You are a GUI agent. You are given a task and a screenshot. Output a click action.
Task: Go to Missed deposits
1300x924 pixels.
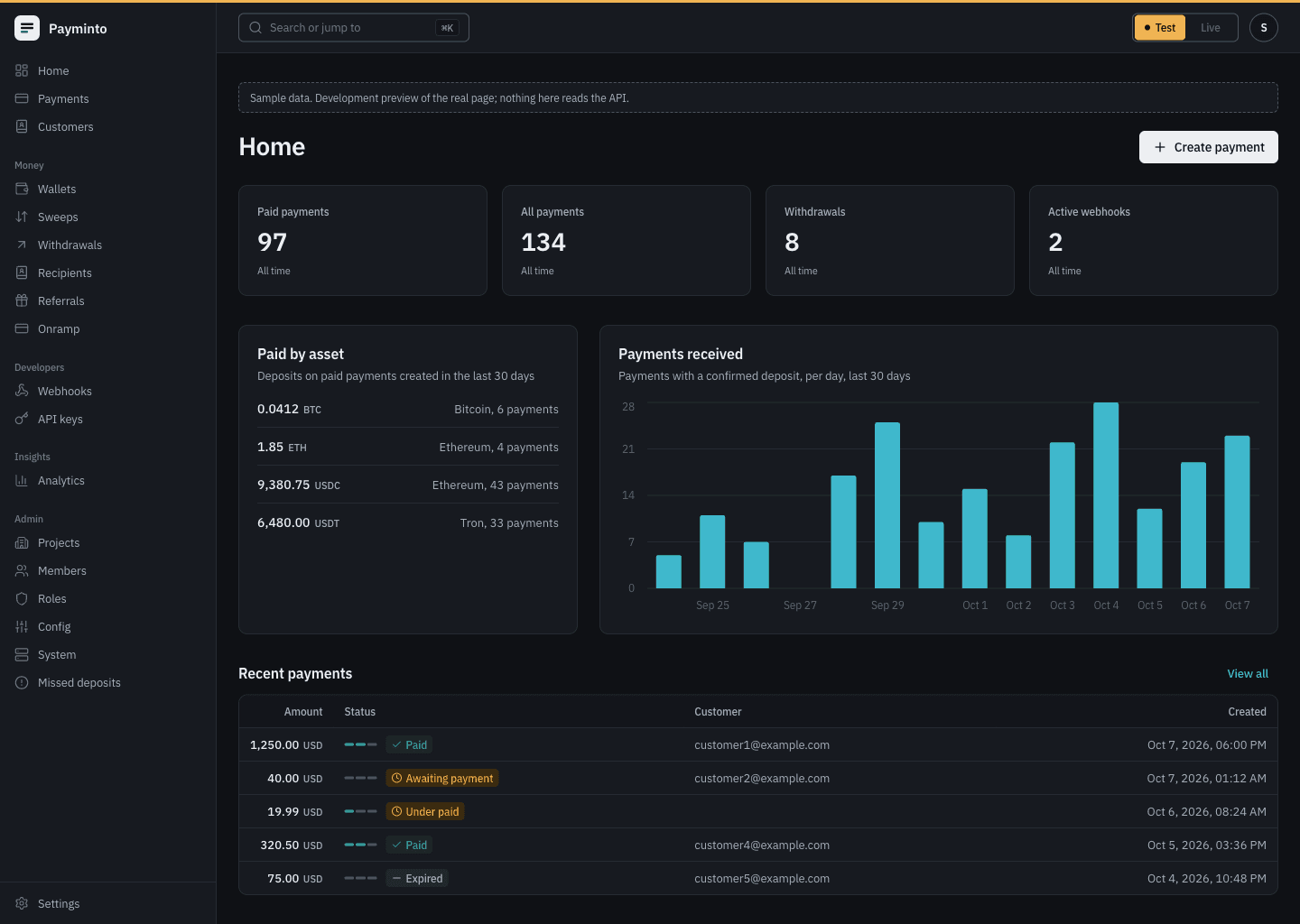pyautogui.click(x=108, y=682)
